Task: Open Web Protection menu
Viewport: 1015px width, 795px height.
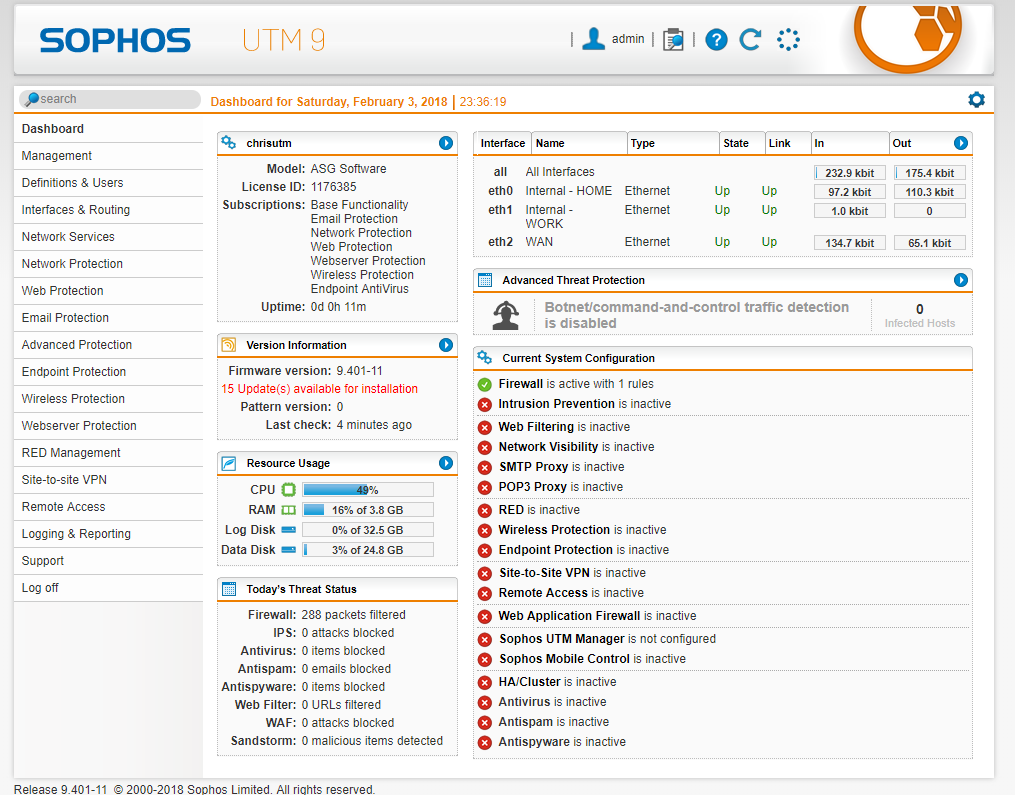Action: (108, 291)
